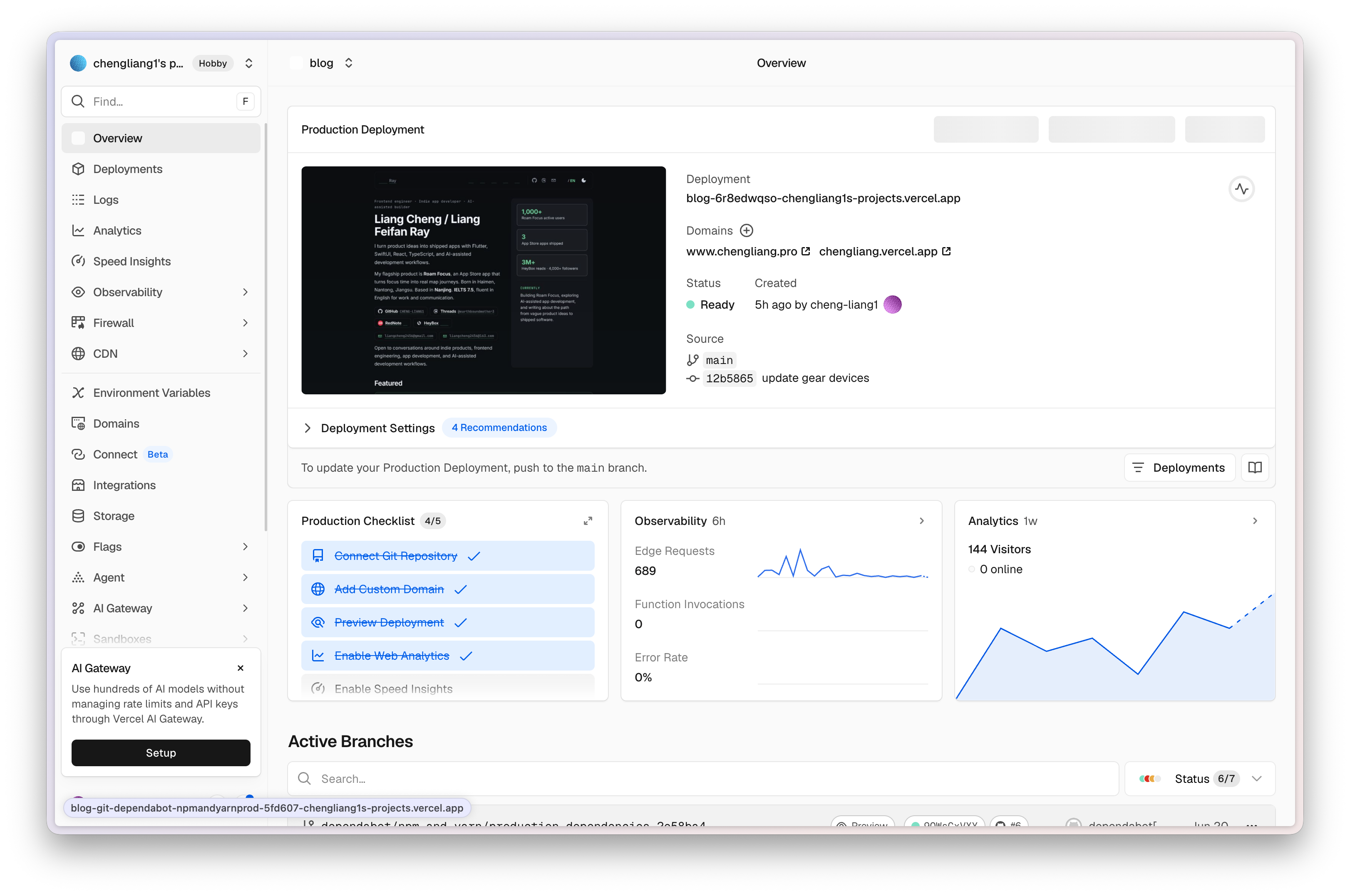Click the cheng-liang1 avatar

tap(892, 304)
